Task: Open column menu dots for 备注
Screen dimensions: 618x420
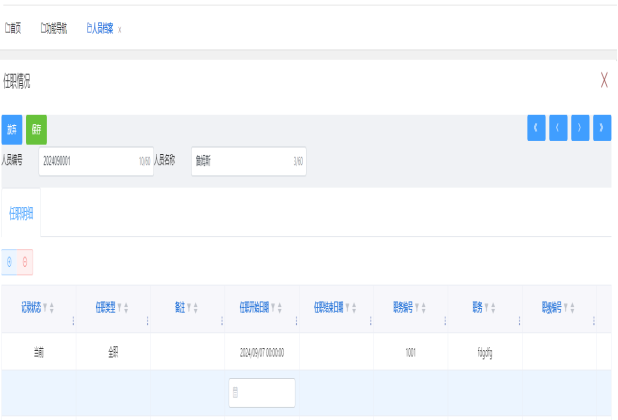Action: point(222,321)
